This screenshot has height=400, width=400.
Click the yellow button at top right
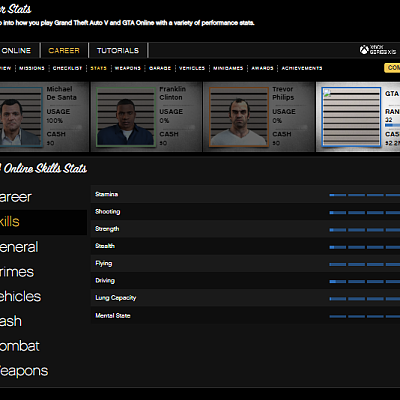[392, 68]
